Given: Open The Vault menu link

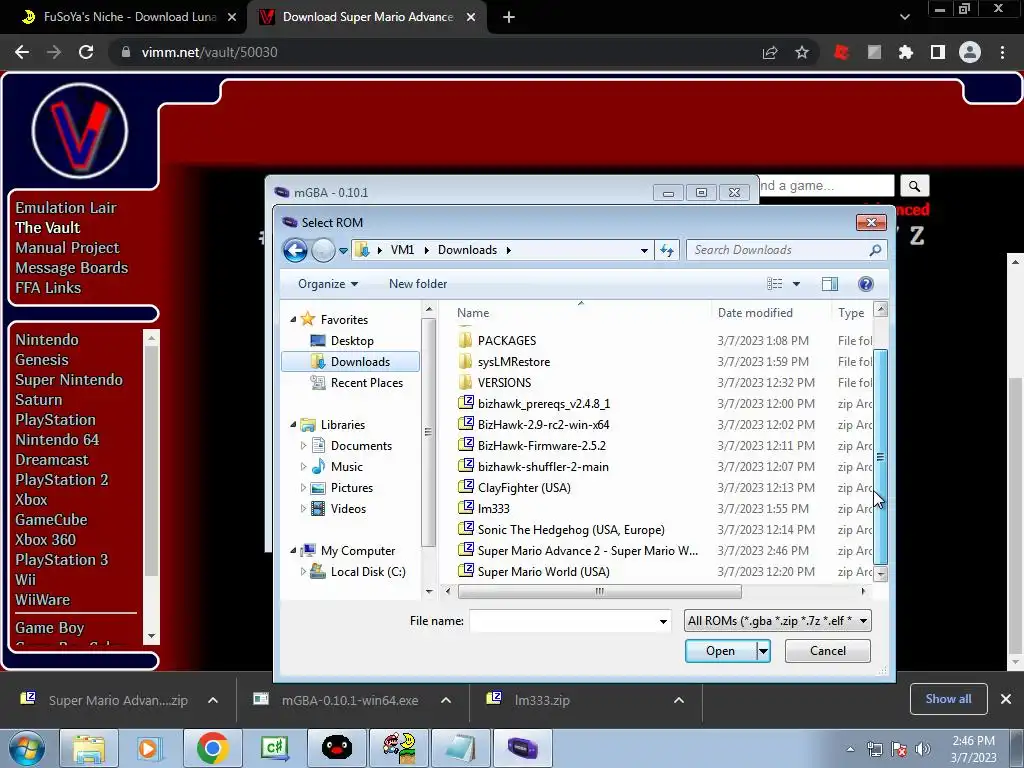Looking at the screenshot, I should click(48, 228).
